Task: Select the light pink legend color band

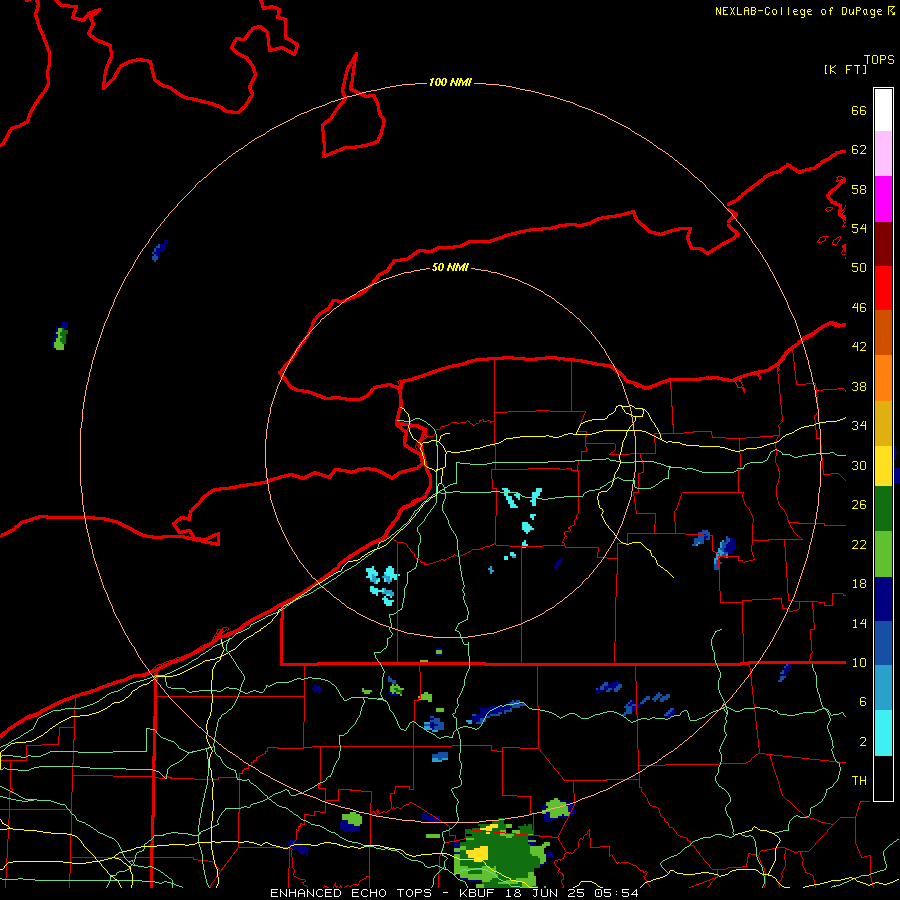Action: pyautogui.click(x=883, y=154)
